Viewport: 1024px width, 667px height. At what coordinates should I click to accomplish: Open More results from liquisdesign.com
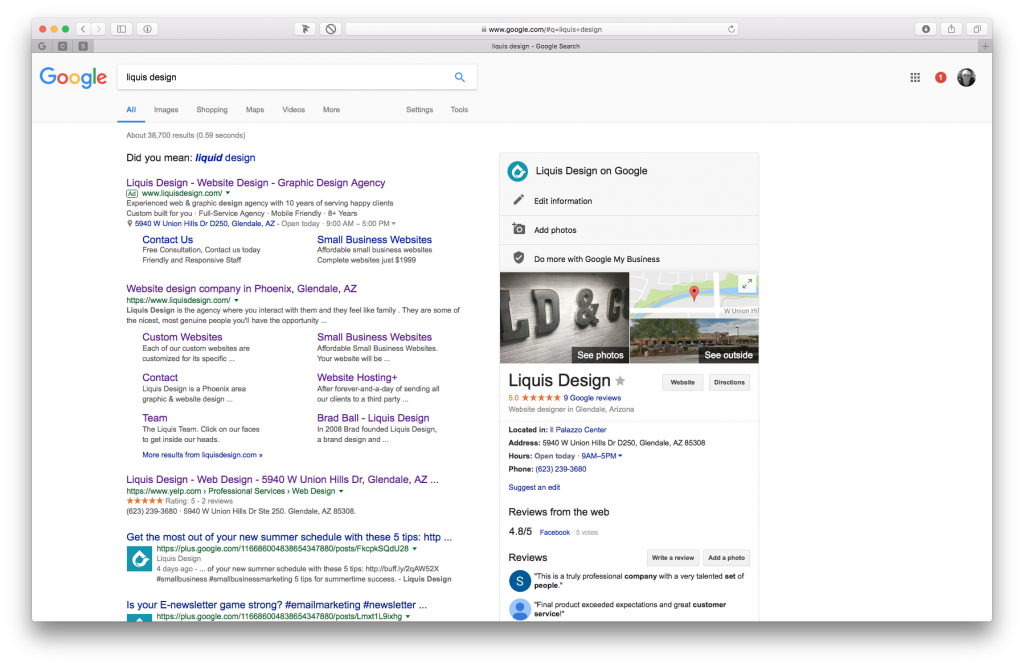[x=202, y=455]
